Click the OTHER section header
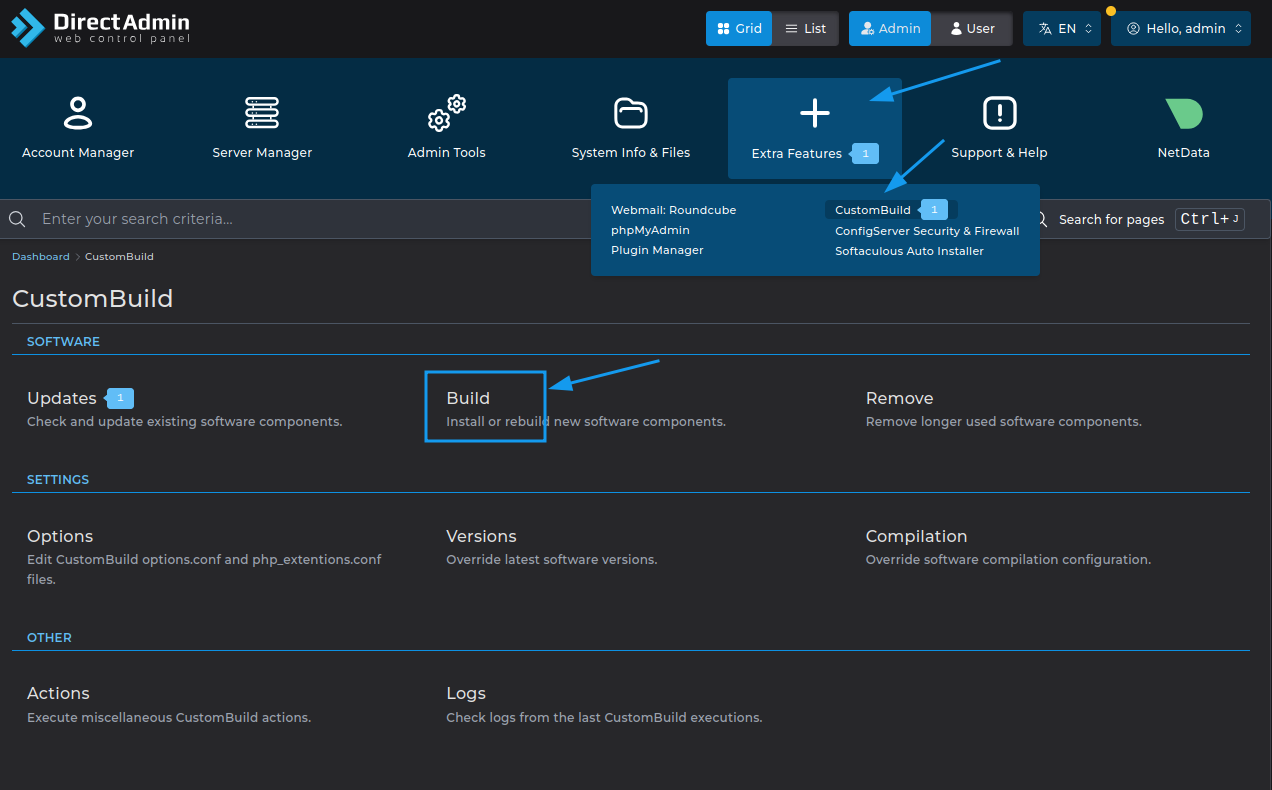This screenshot has width=1272, height=790. coord(49,638)
